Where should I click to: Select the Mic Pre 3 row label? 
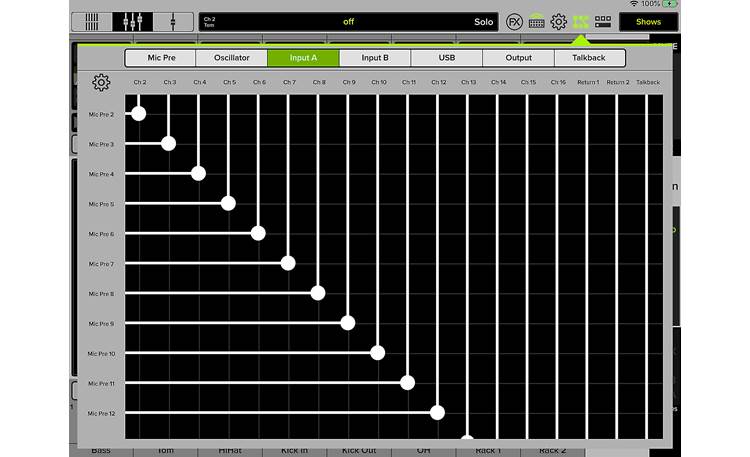point(101,144)
